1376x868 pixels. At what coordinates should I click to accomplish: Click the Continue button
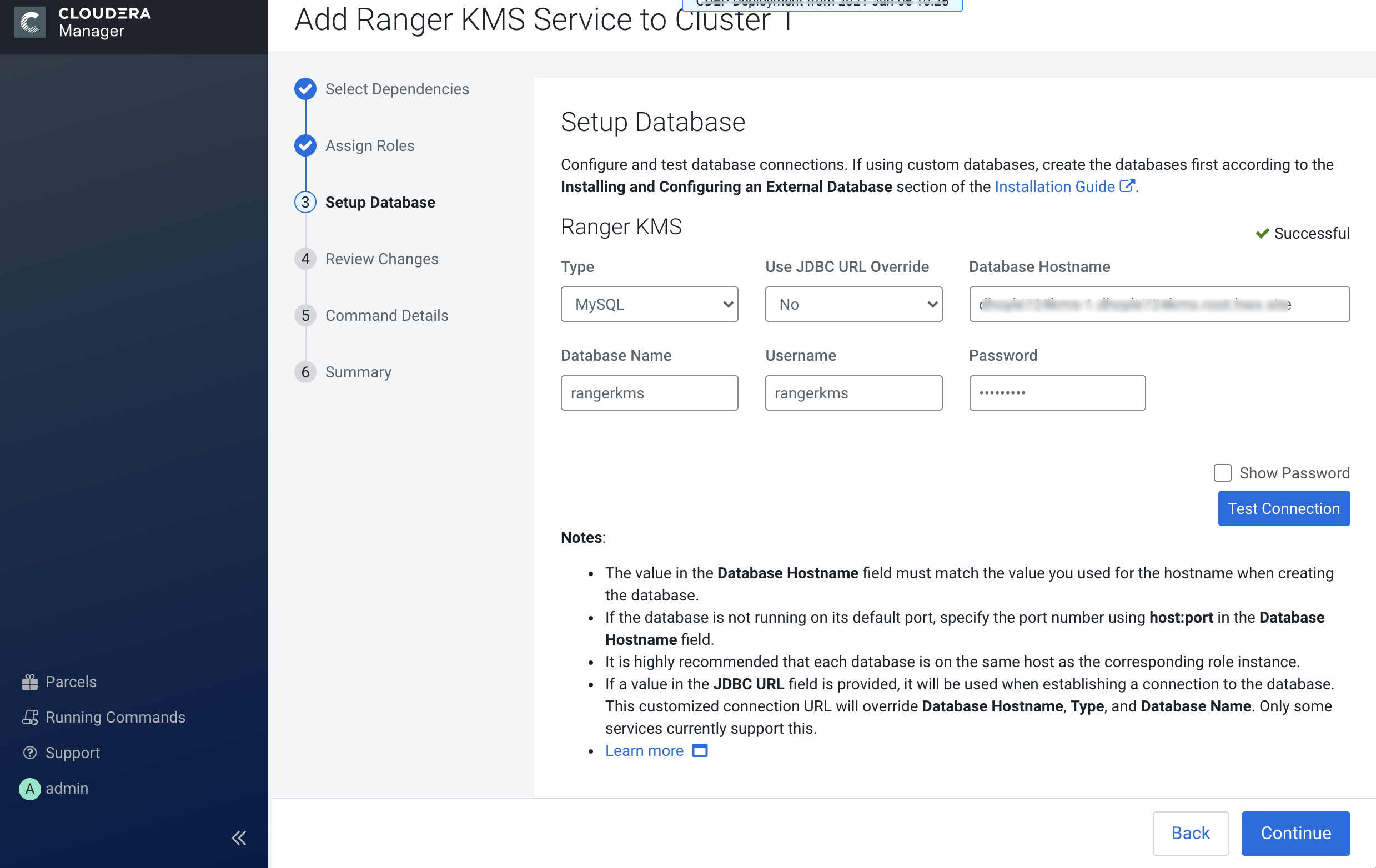point(1295,833)
